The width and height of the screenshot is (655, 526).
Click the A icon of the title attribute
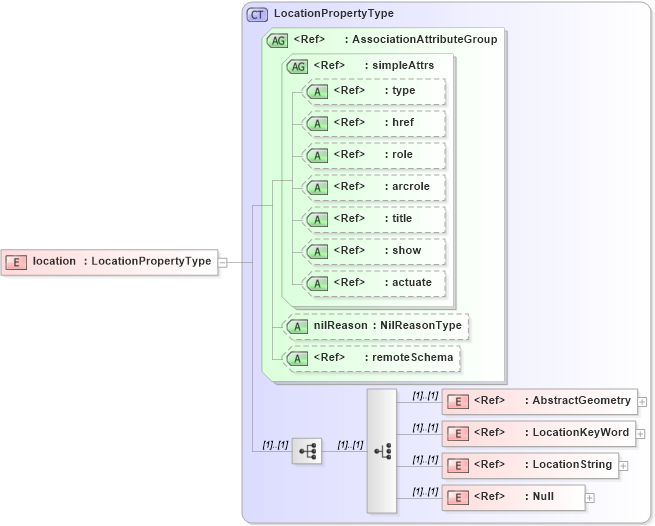317,220
